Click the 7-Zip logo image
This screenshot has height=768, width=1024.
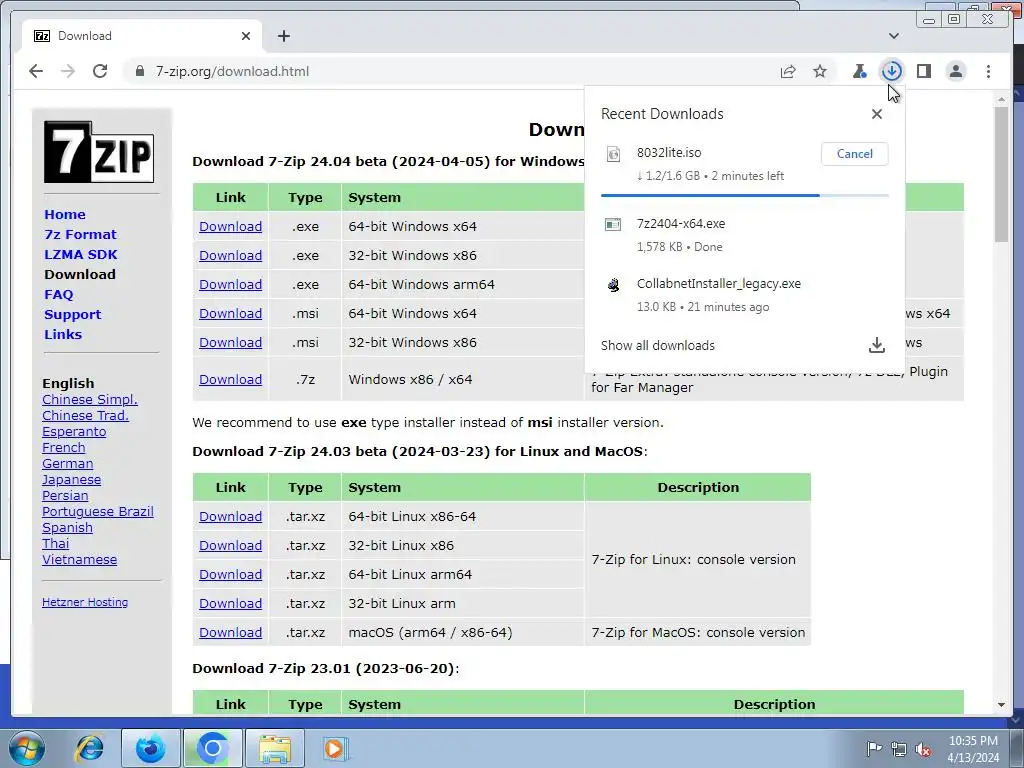[x=99, y=152]
